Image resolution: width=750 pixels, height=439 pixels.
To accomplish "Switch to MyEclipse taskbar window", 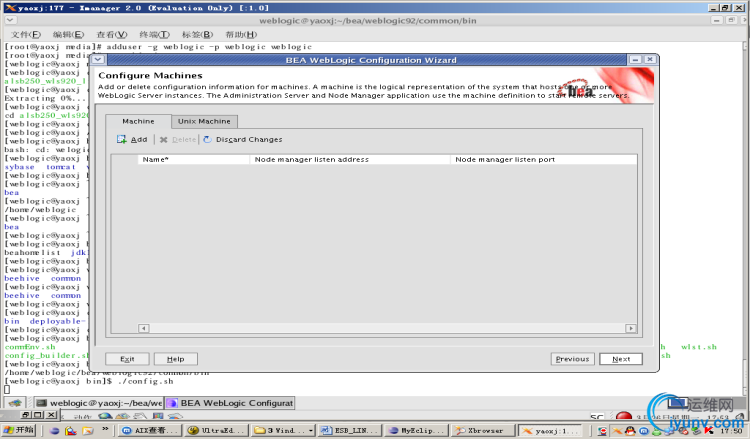I will [x=416, y=430].
